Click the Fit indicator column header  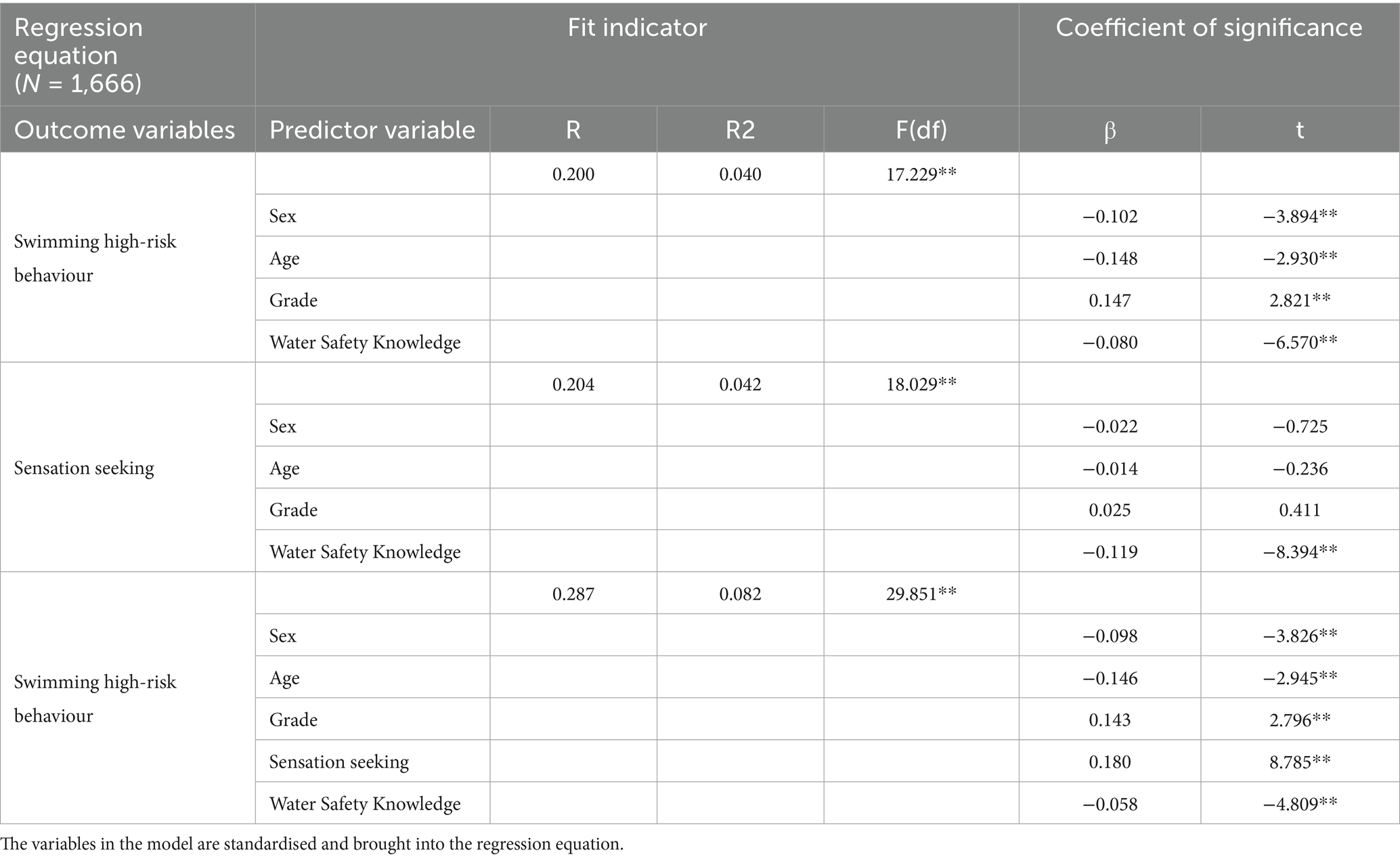tap(636, 28)
